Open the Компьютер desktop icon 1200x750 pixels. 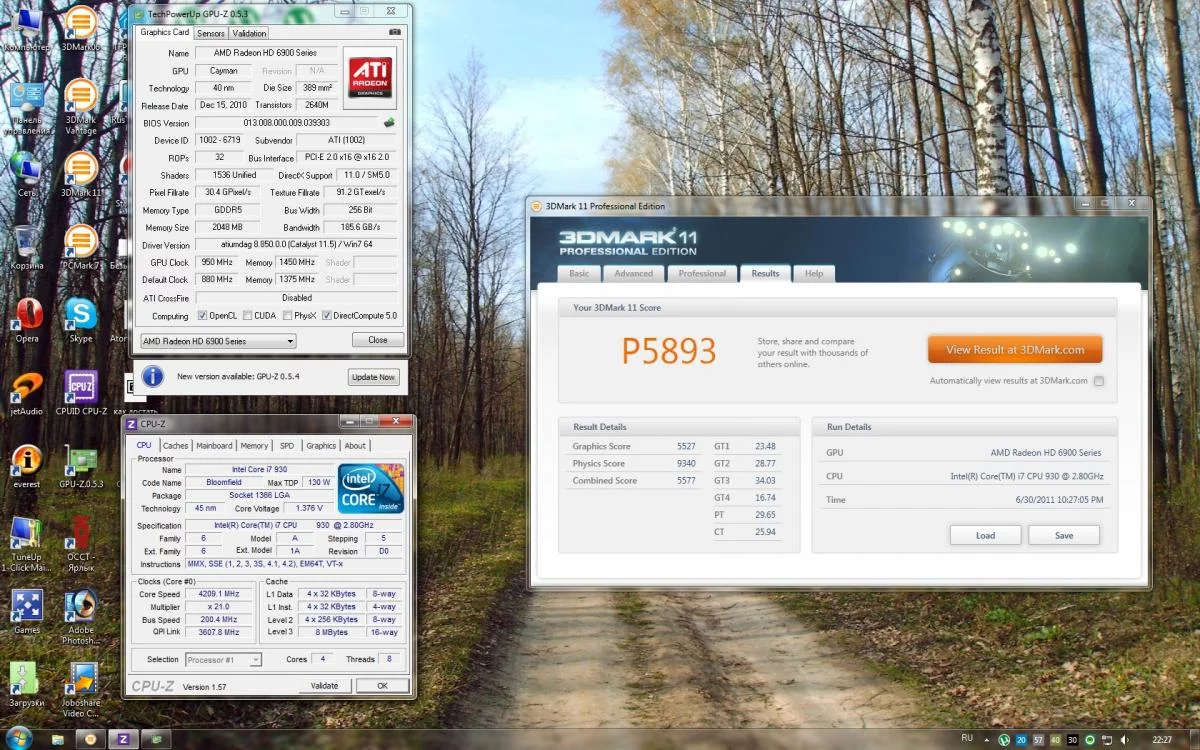(x=27, y=30)
